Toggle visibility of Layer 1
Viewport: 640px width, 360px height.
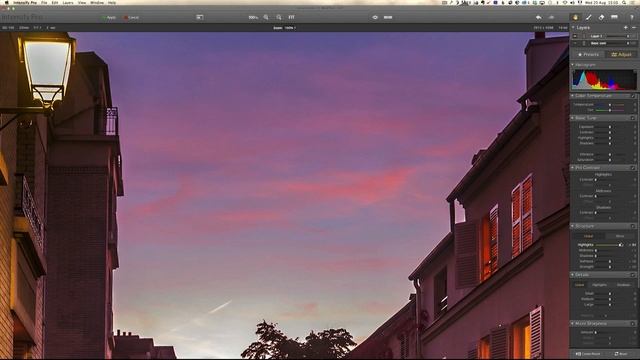tap(575, 36)
